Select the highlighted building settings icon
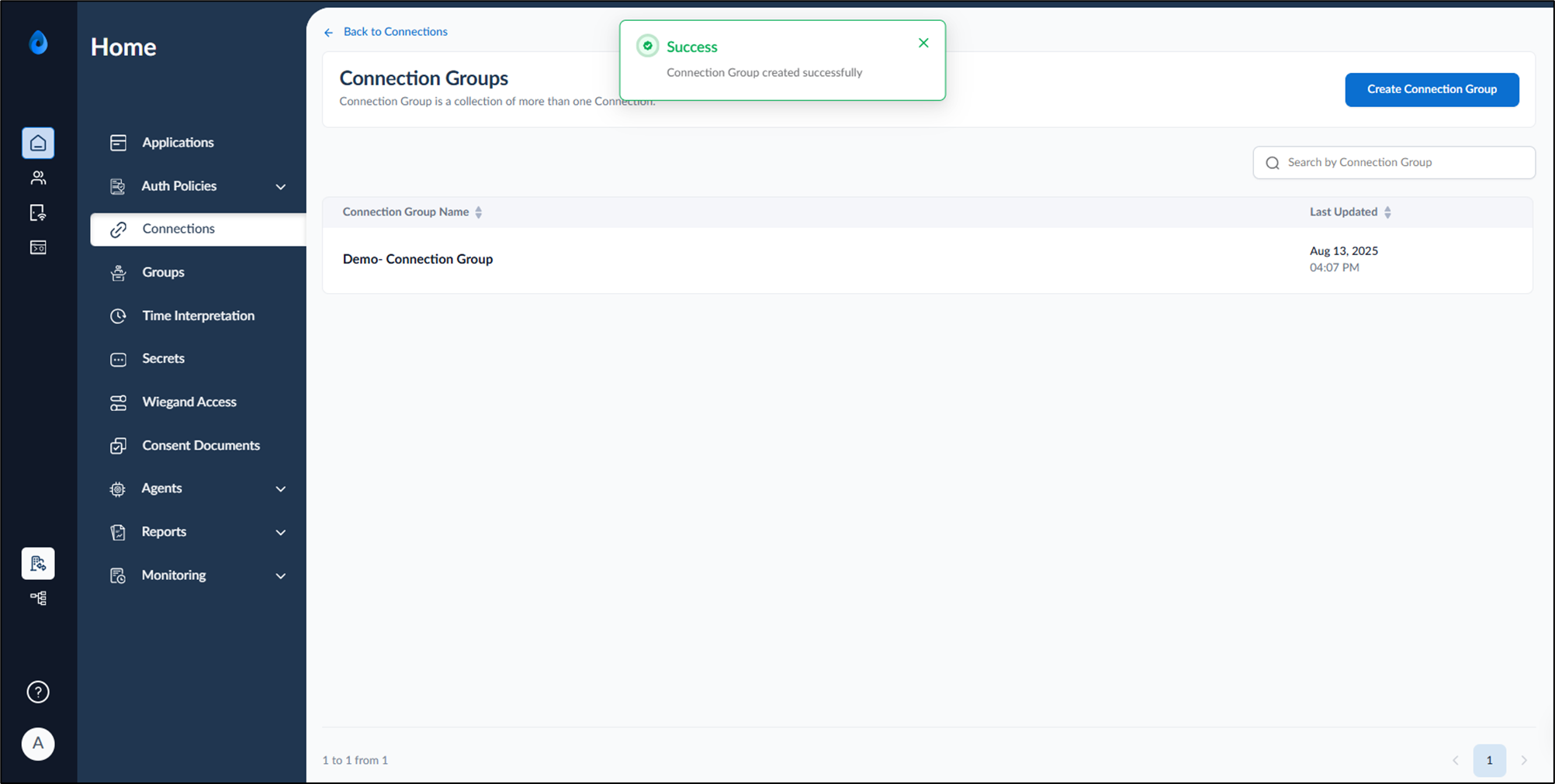The height and width of the screenshot is (784, 1555). [x=38, y=564]
